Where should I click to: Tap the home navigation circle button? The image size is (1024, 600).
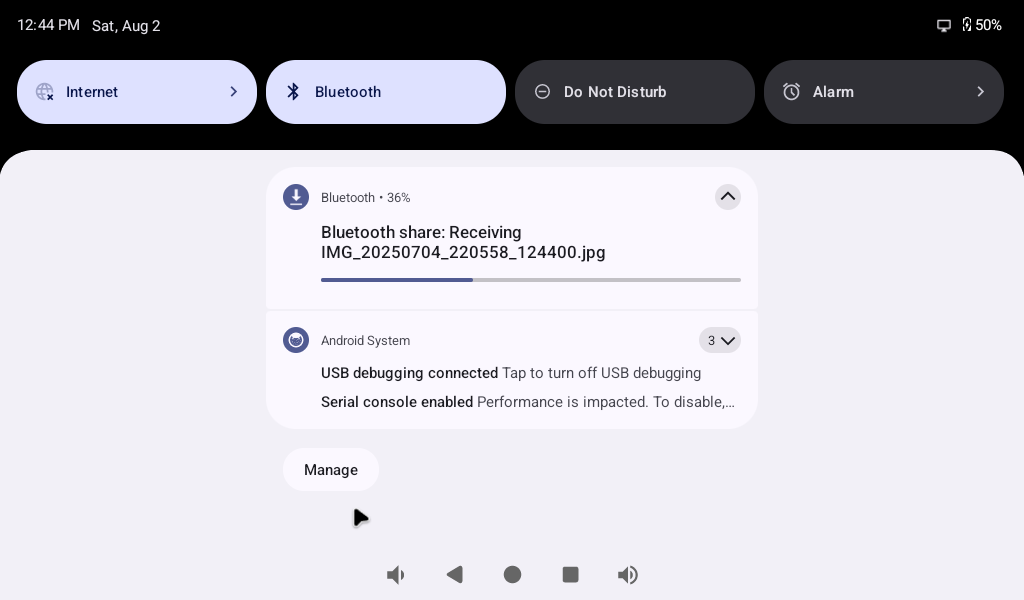[513, 575]
